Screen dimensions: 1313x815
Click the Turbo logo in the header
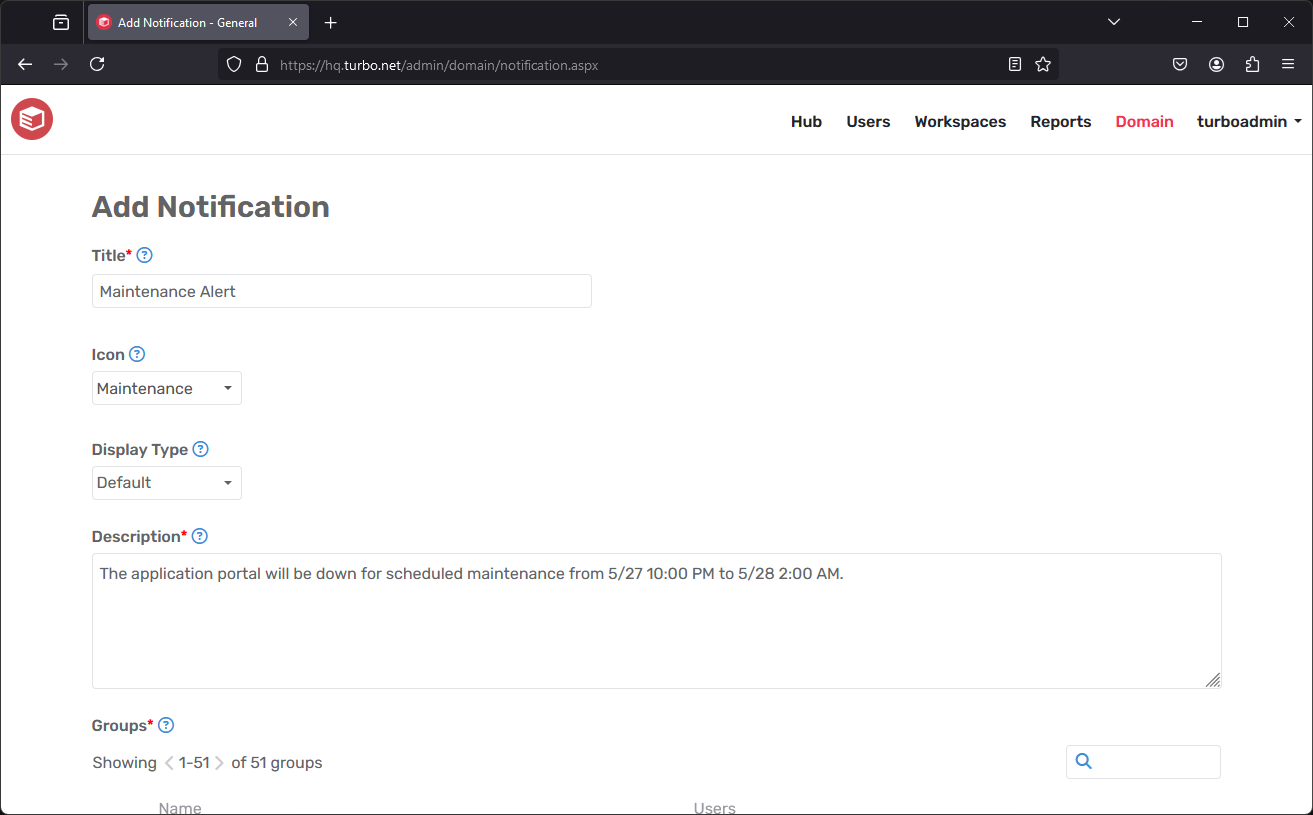click(x=31, y=119)
